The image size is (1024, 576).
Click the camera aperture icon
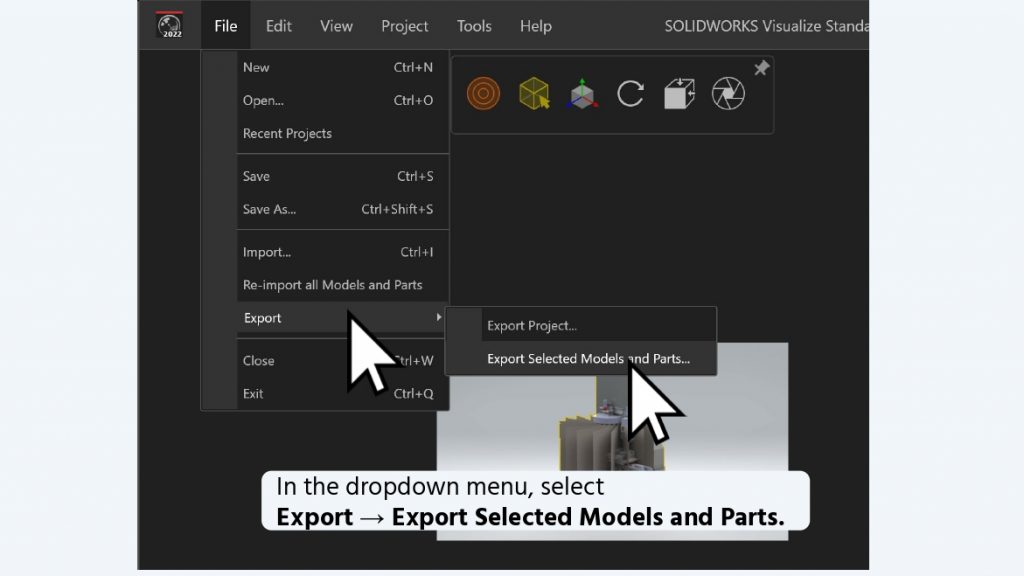point(728,94)
